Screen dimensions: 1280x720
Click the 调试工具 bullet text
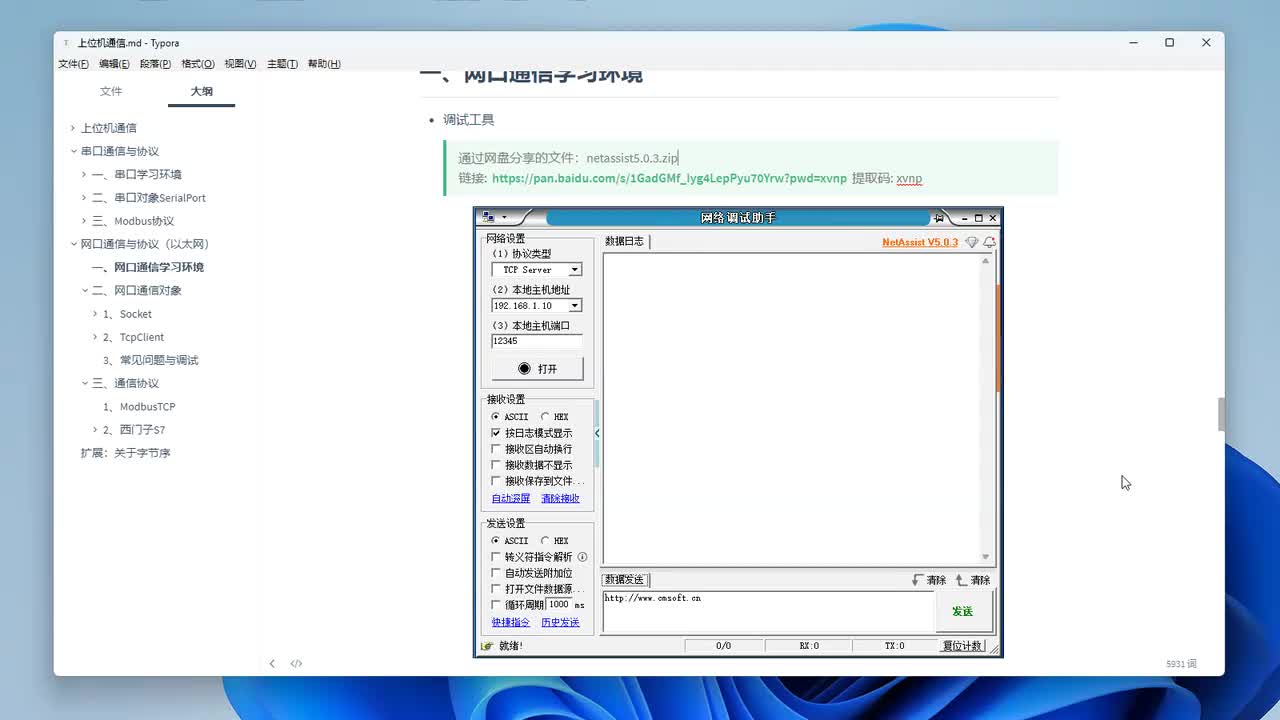pos(469,120)
